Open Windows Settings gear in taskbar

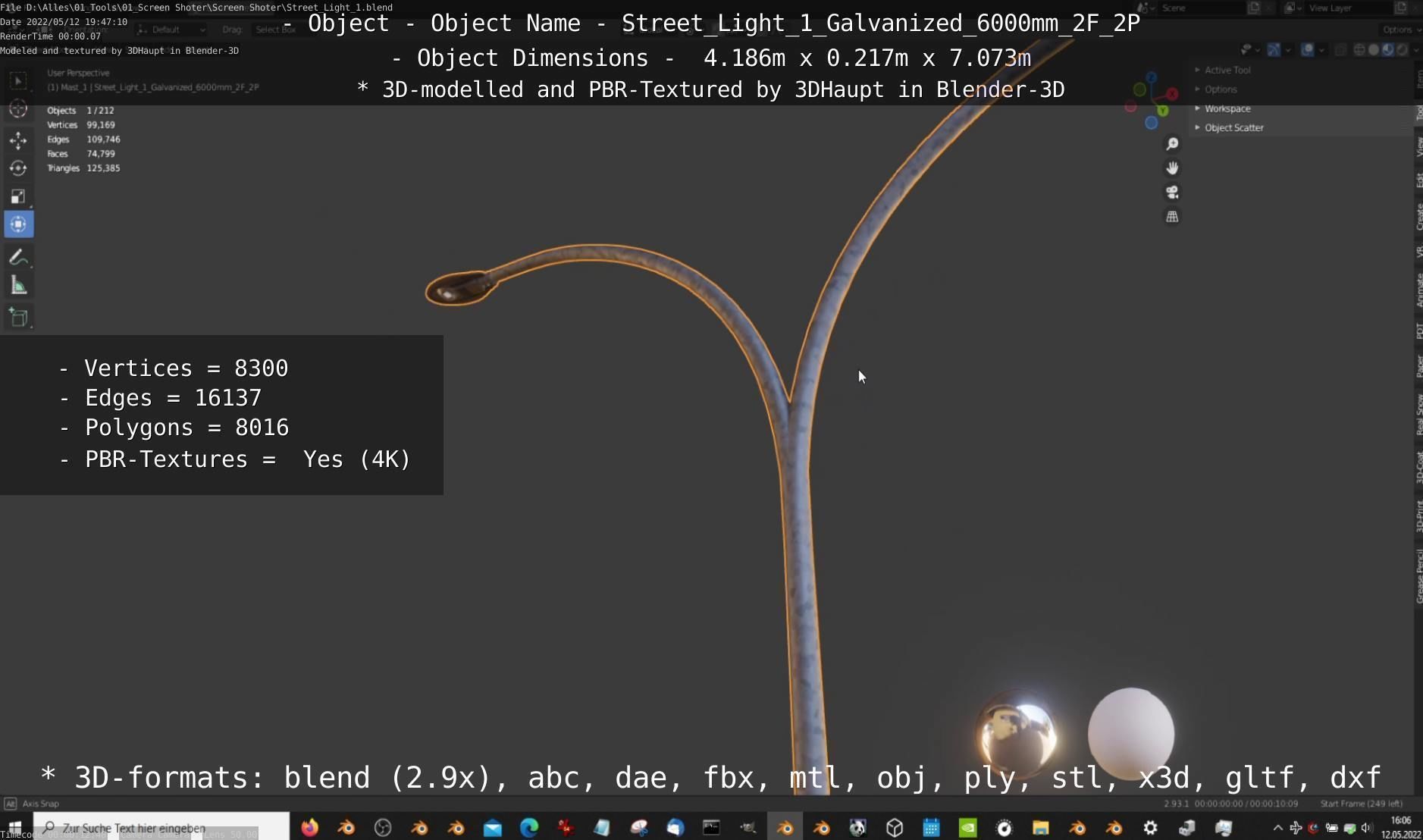point(1150,828)
